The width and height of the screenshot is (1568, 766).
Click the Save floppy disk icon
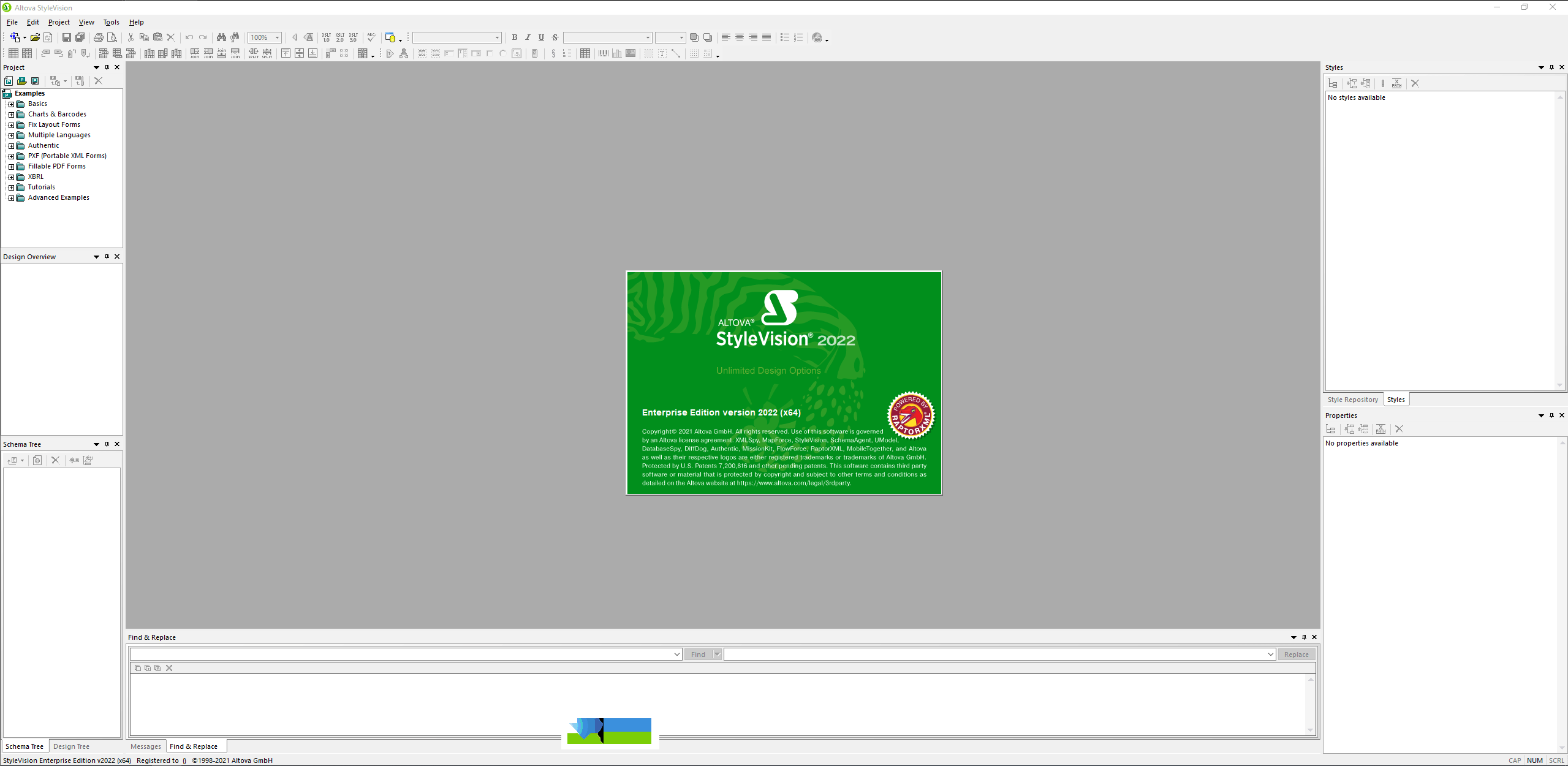tap(66, 37)
